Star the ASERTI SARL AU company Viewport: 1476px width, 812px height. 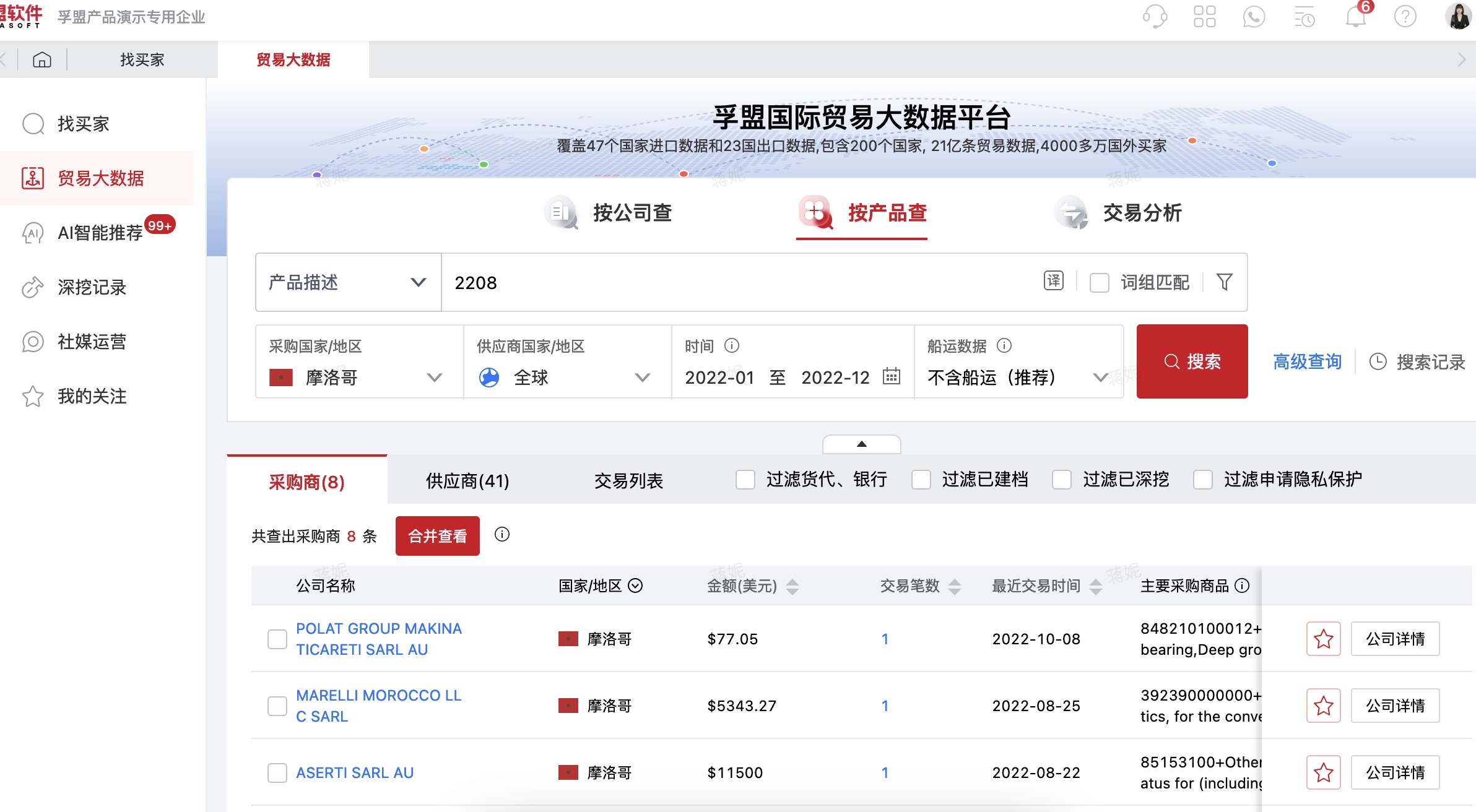1323,772
